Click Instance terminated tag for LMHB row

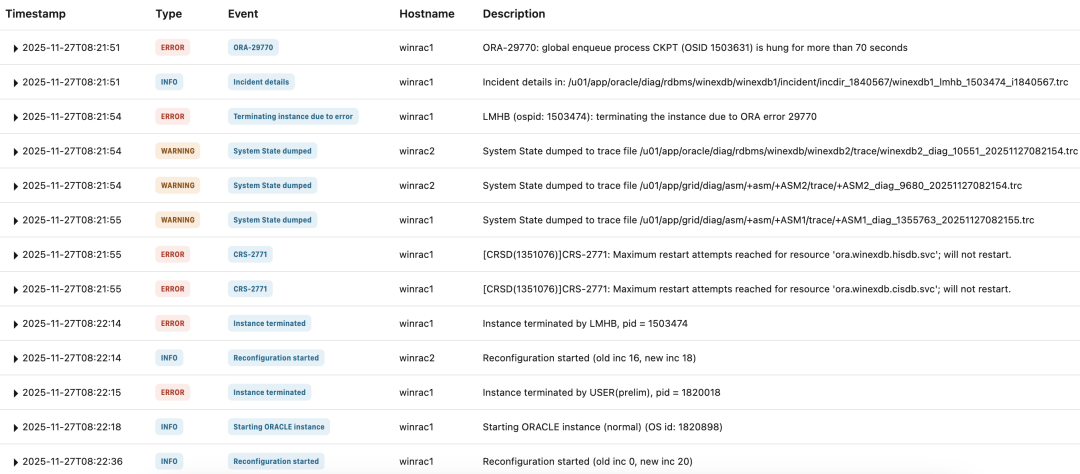(x=269, y=323)
